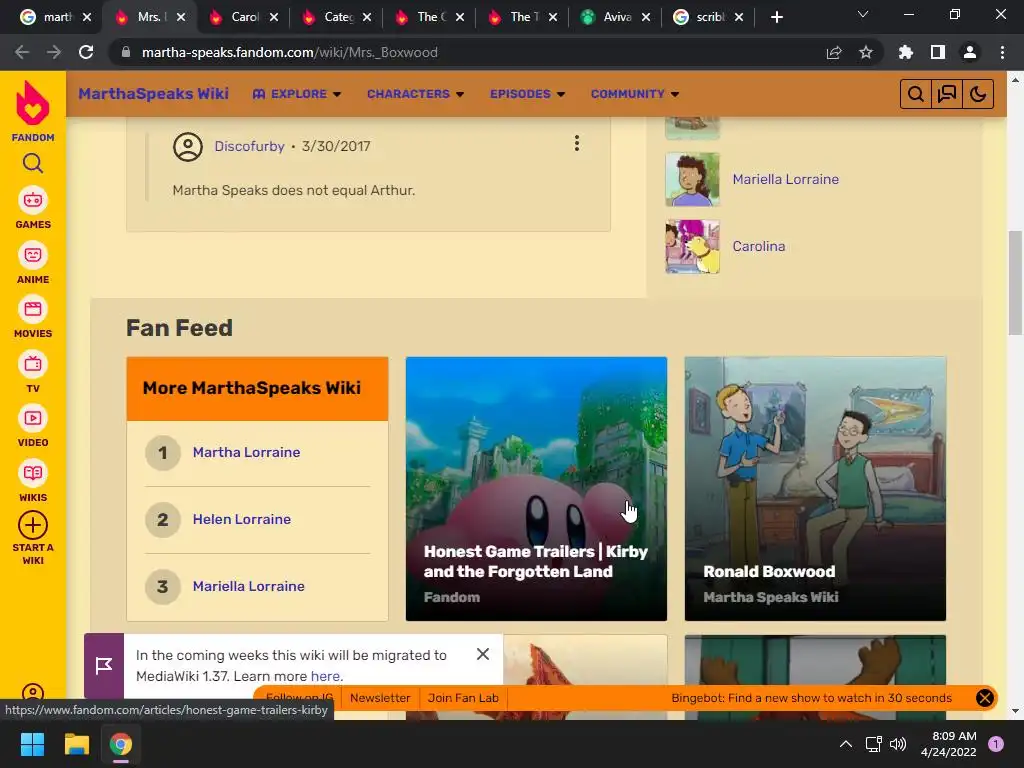This screenshot has width=1024, height=768.
Task: Click the Start a Wiki plus icon
Action: pos(33,525)
